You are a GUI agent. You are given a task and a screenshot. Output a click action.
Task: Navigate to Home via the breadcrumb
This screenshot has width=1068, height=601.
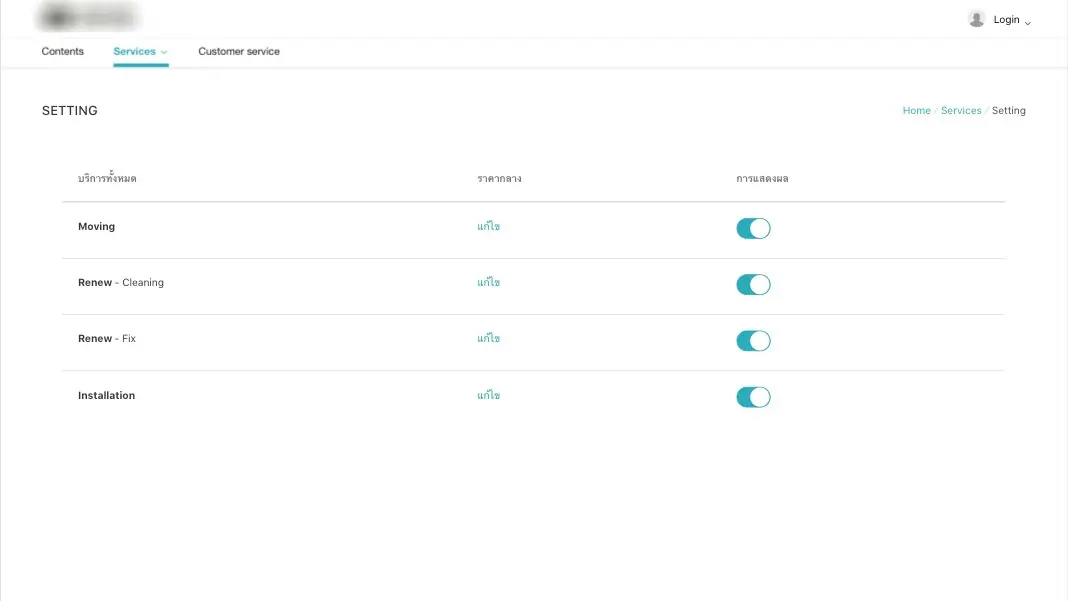point(916,110)
